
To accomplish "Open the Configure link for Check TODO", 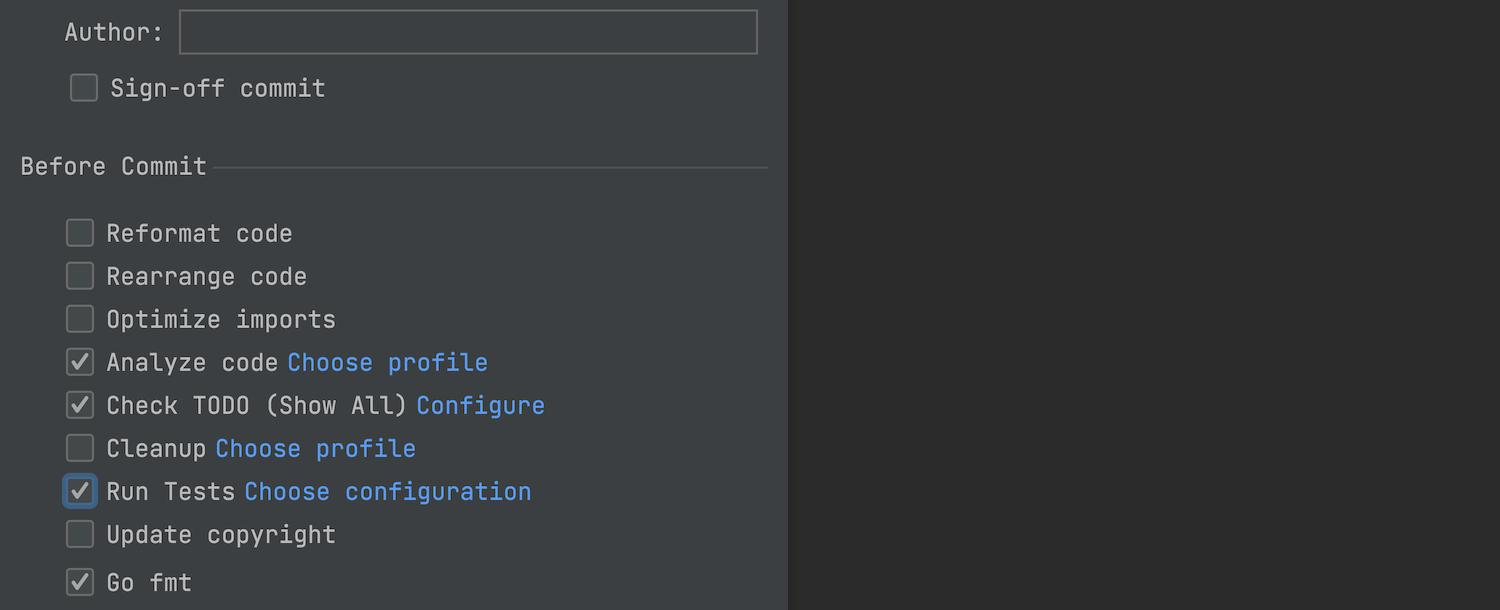I will tap(480, 405).
